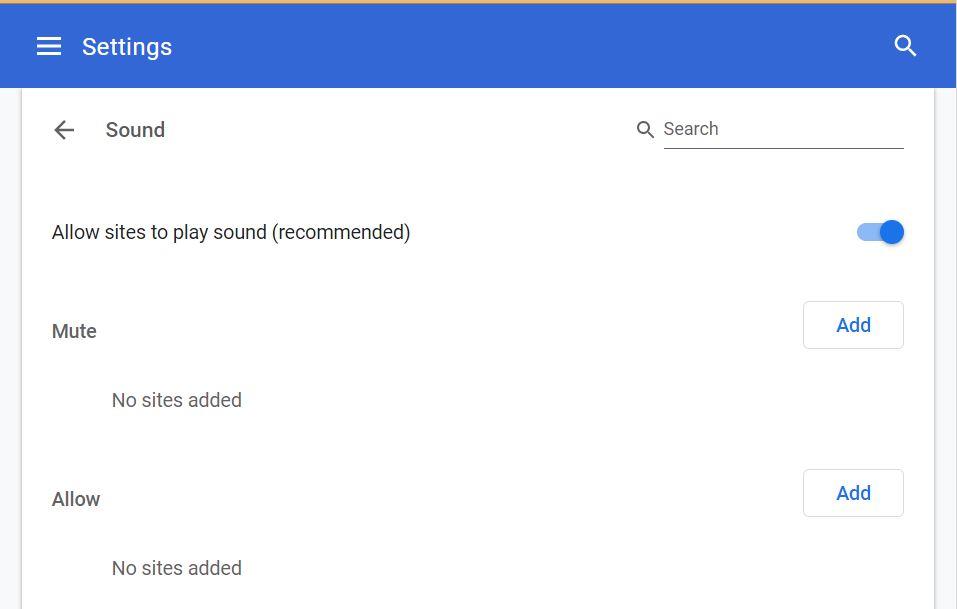Image resolution: width=957 pixels, height=609 pixels.
Task: Click the gray margin right of the settings card
Action: pos(946,348)
